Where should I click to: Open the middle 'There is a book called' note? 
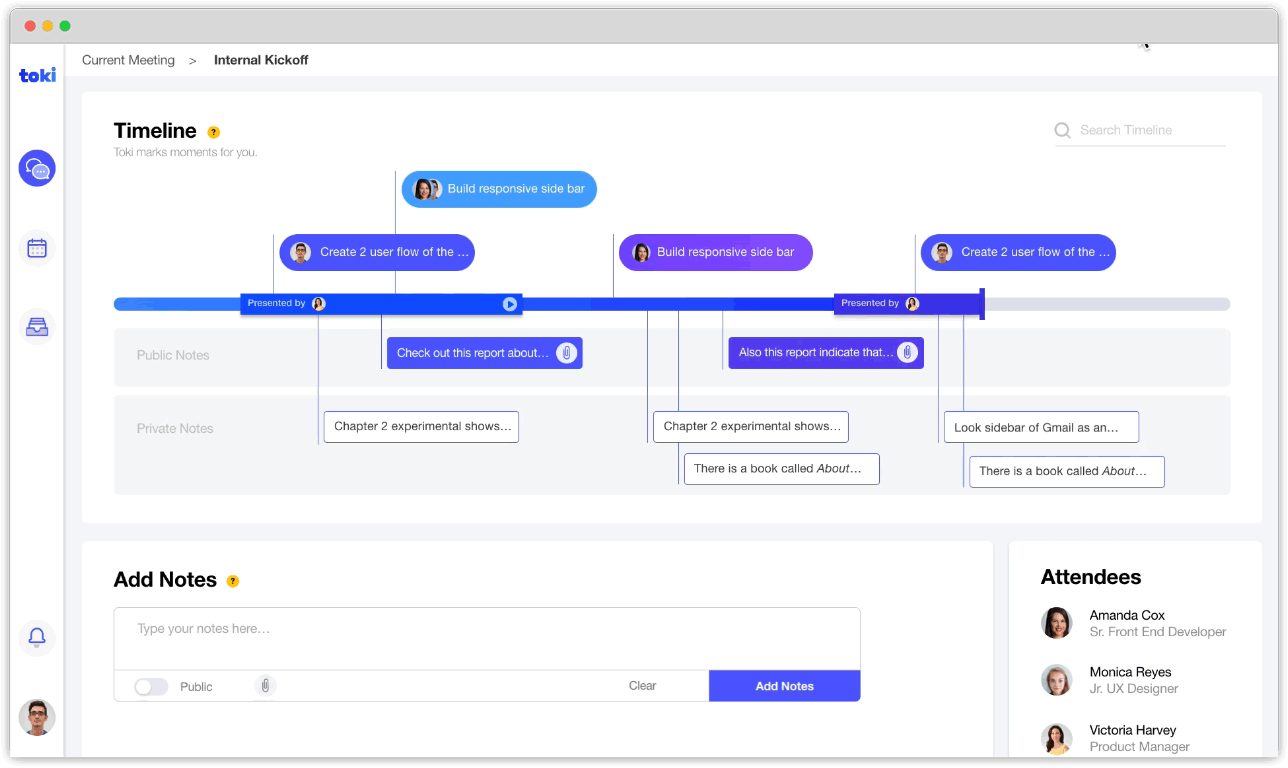pos(781,469)
